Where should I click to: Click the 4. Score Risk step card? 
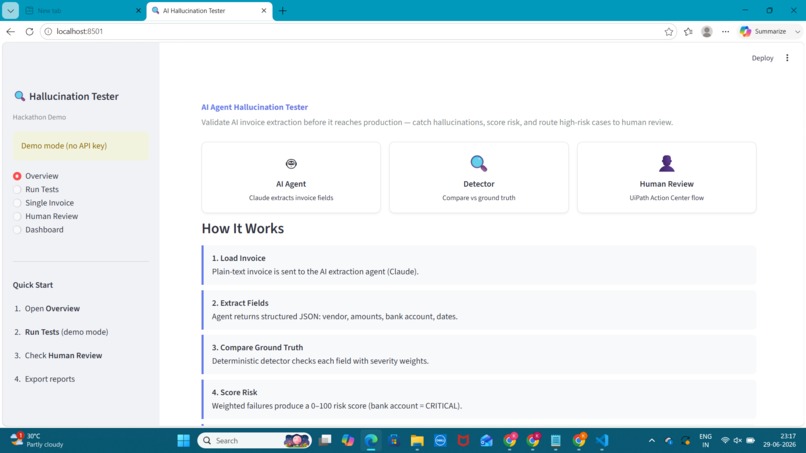479,399
